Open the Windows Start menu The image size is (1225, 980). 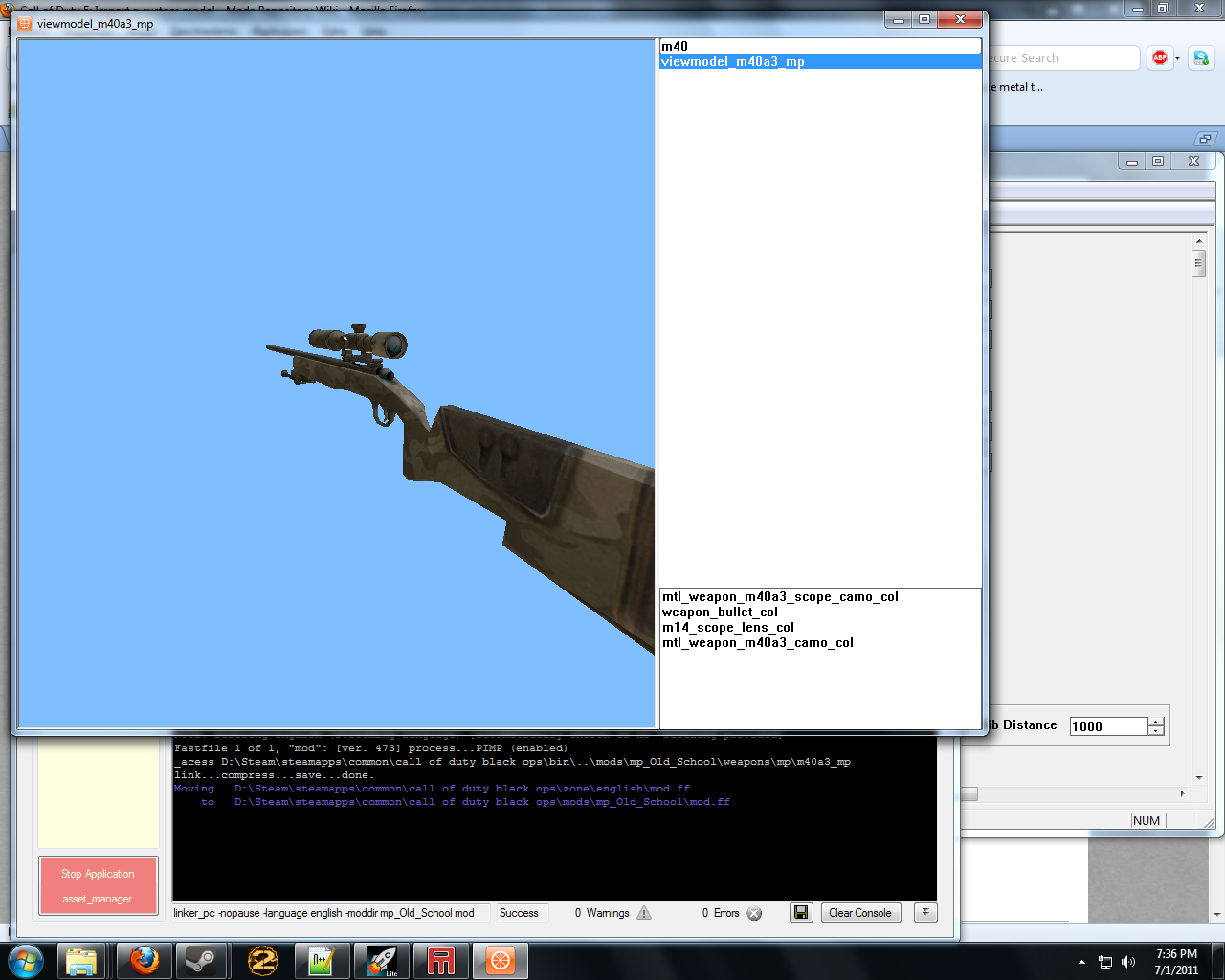pos(26,960)
